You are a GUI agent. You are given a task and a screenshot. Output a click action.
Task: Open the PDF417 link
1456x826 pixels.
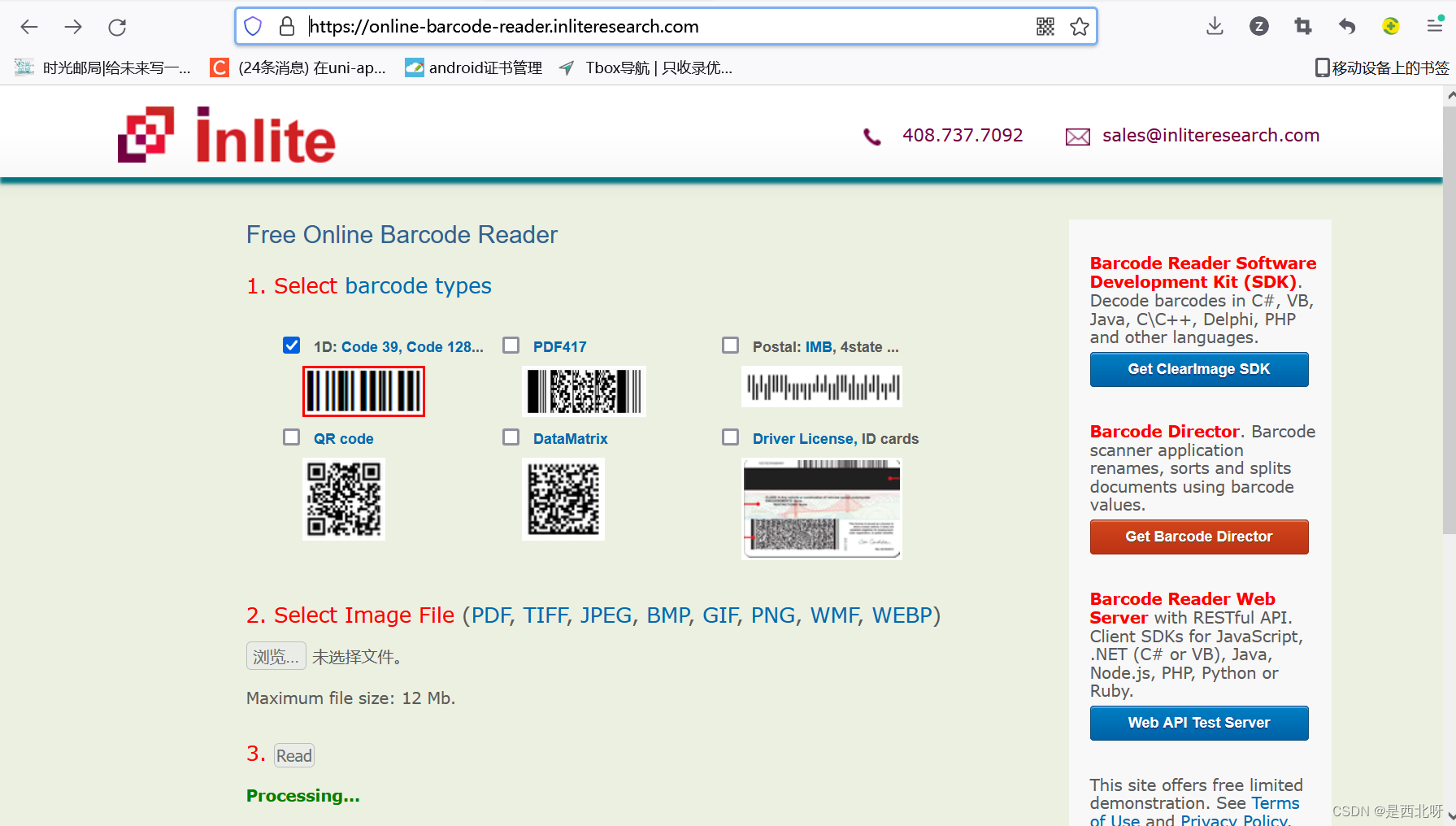pos(560,347)
